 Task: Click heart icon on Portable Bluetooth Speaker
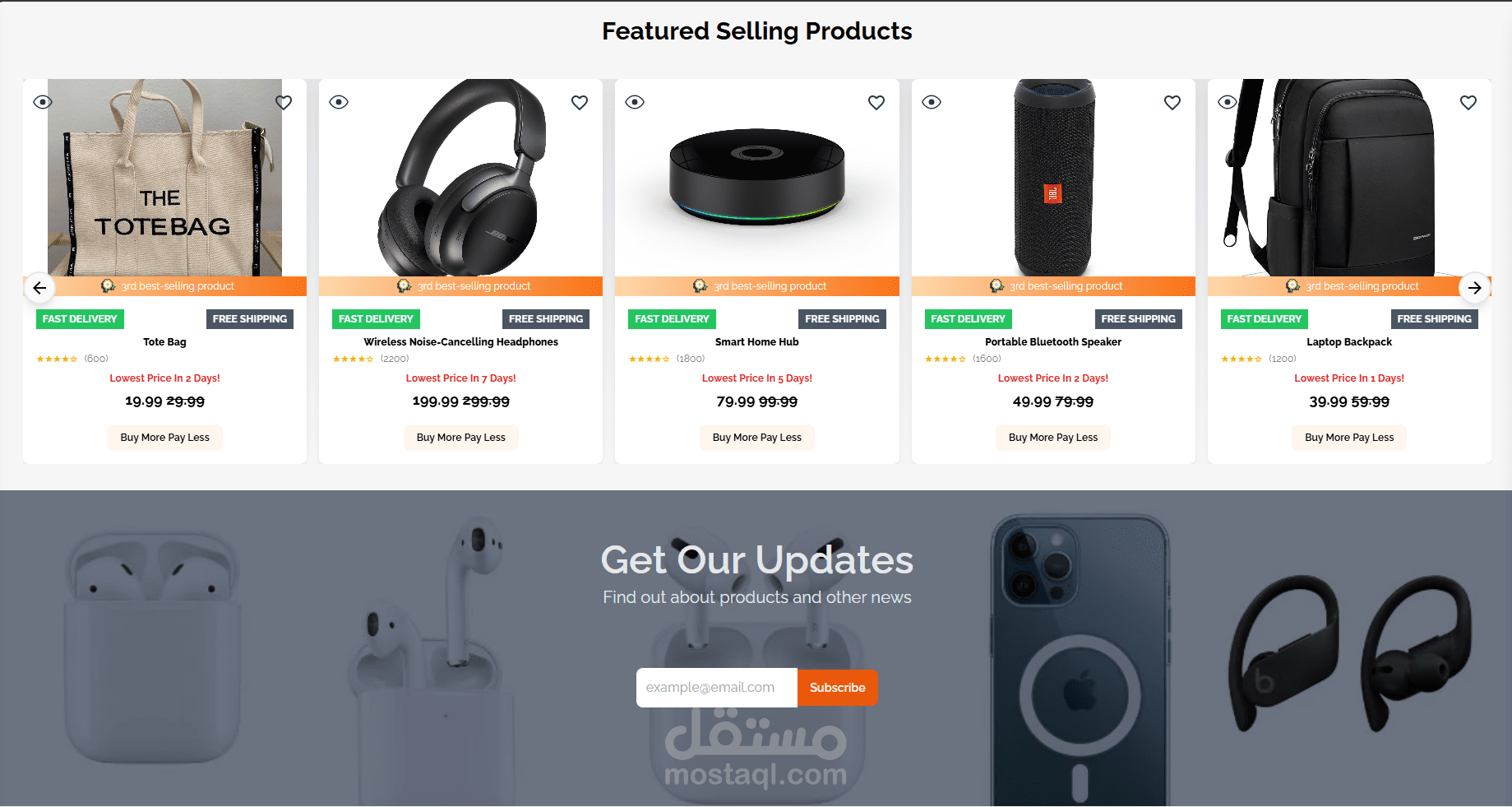(x=1172, y=103)
